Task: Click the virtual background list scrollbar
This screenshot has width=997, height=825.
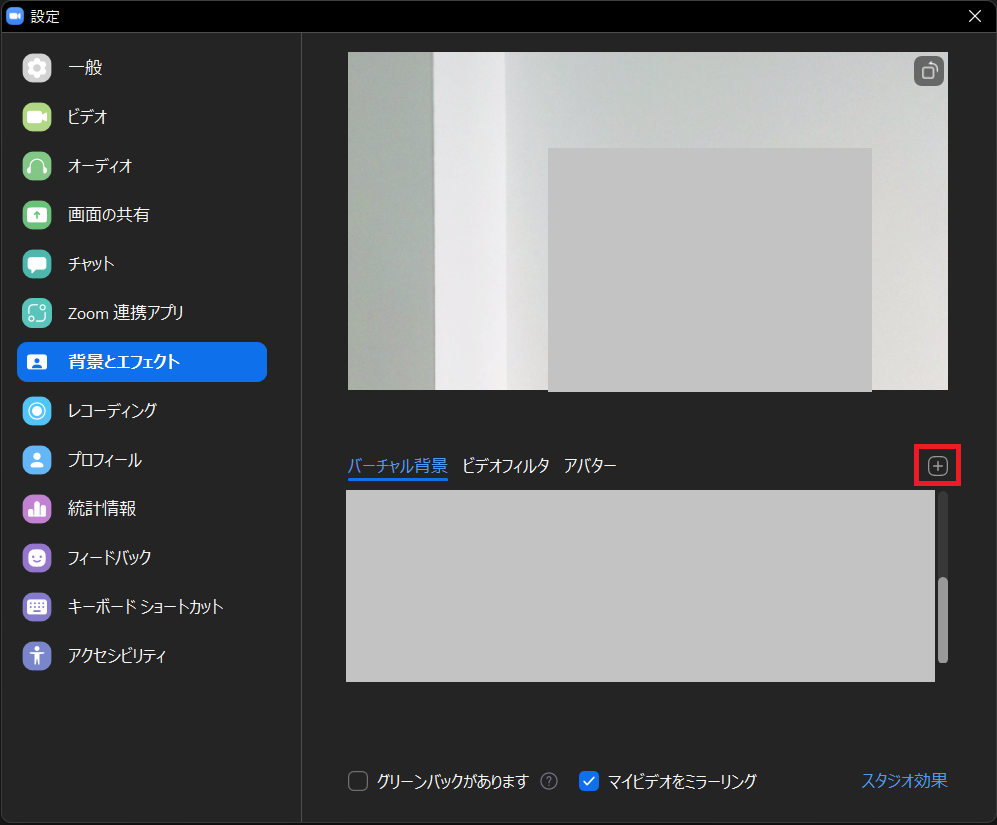Action: click(943, 619)
